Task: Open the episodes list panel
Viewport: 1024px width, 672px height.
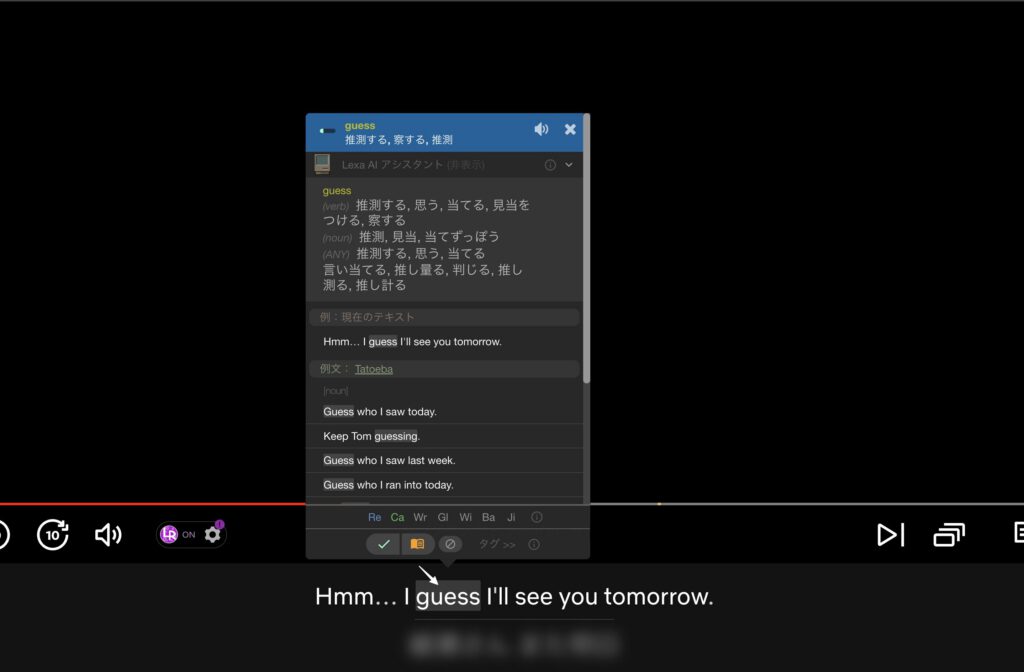Action: [948, 534]
